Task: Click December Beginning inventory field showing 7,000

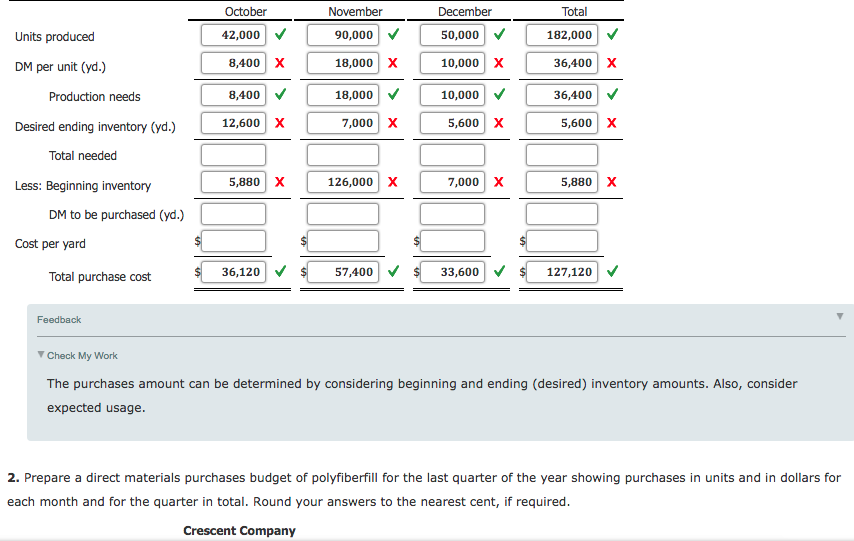Action: (452, 182)
